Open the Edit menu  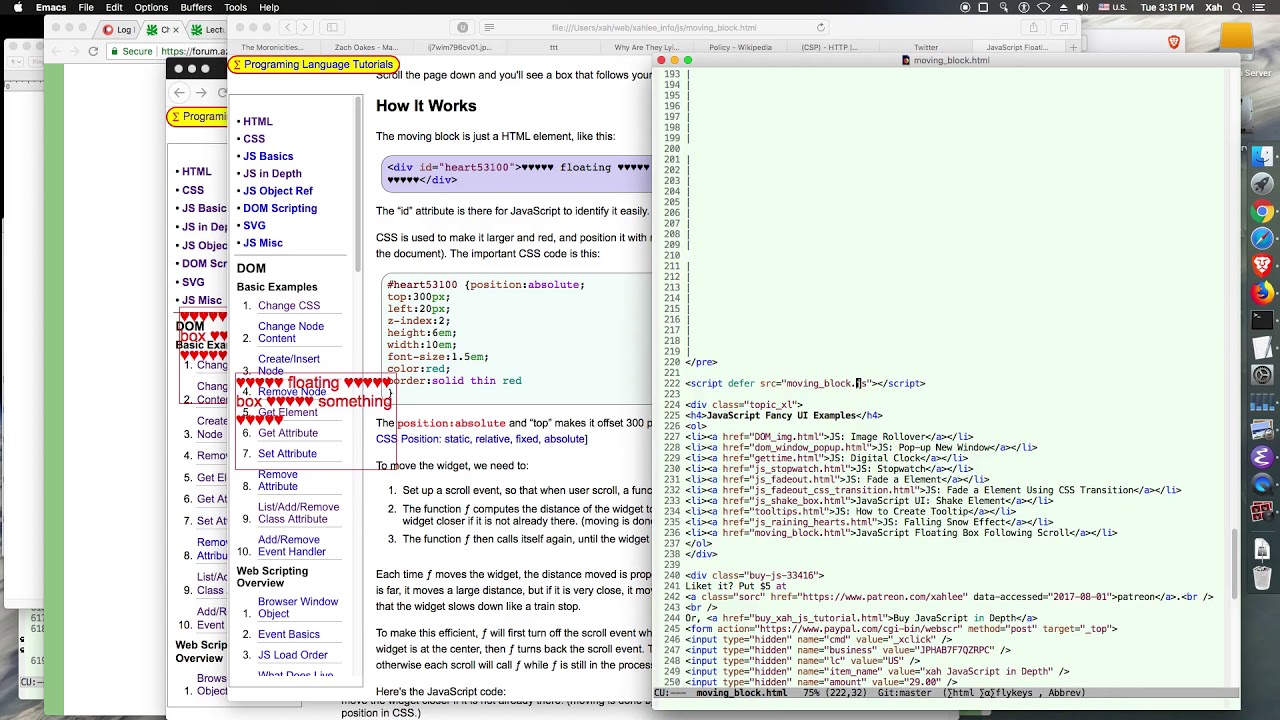click(114, 7)
